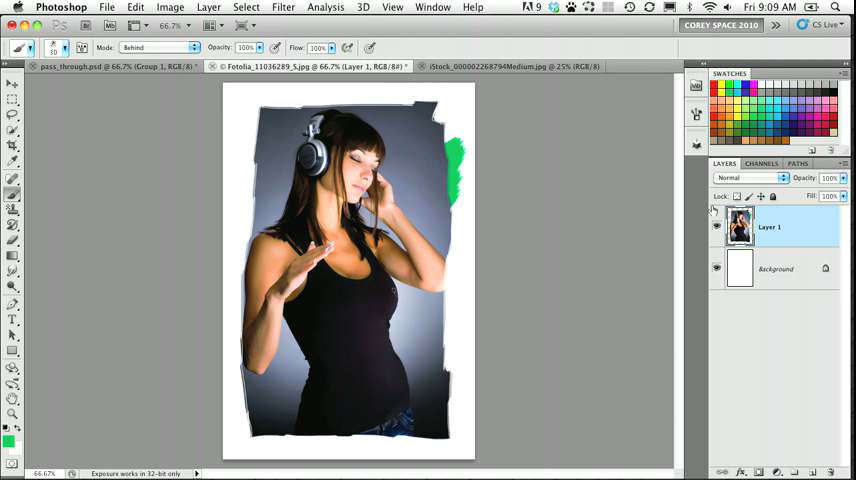
Task: Select the Move tool
Action: coord(12,85)
